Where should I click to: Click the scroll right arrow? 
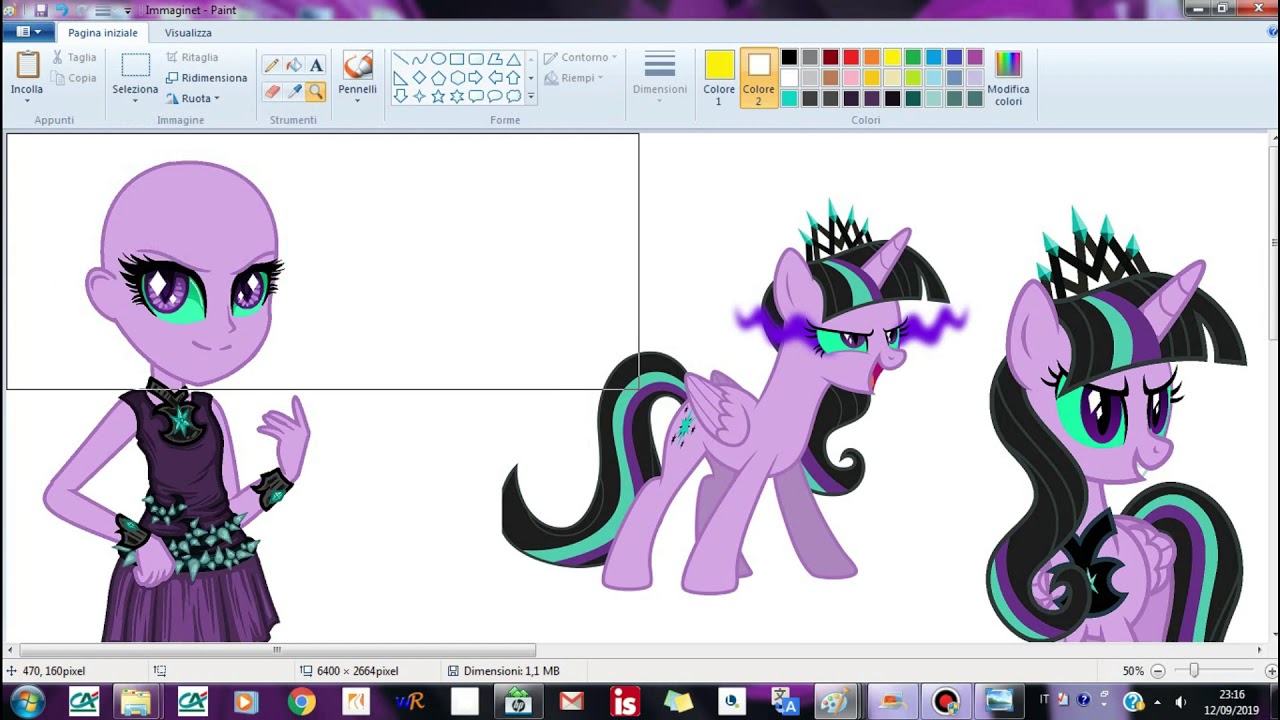pos(1259,650)
